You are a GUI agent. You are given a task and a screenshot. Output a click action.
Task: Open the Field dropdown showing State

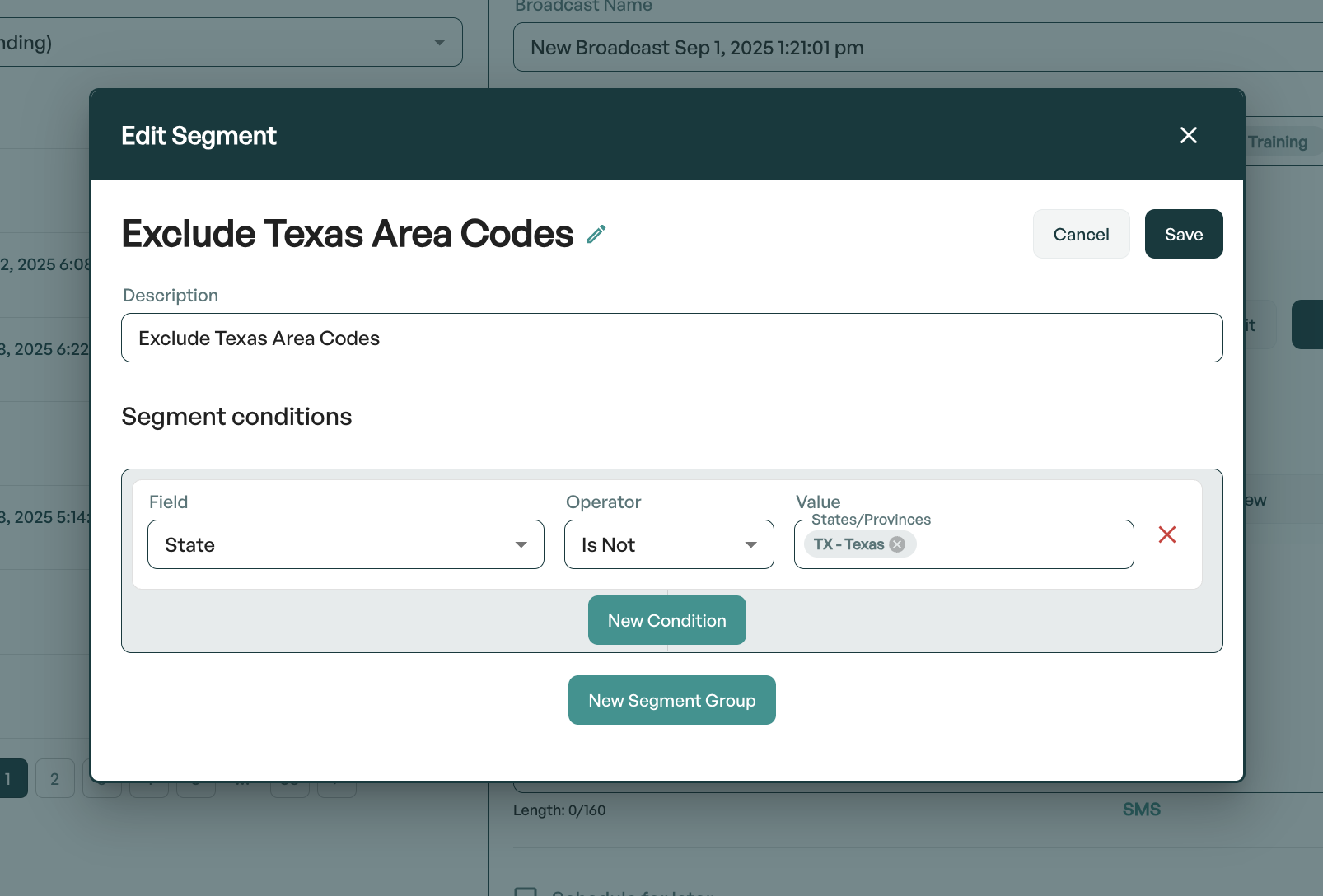point(345,545)
